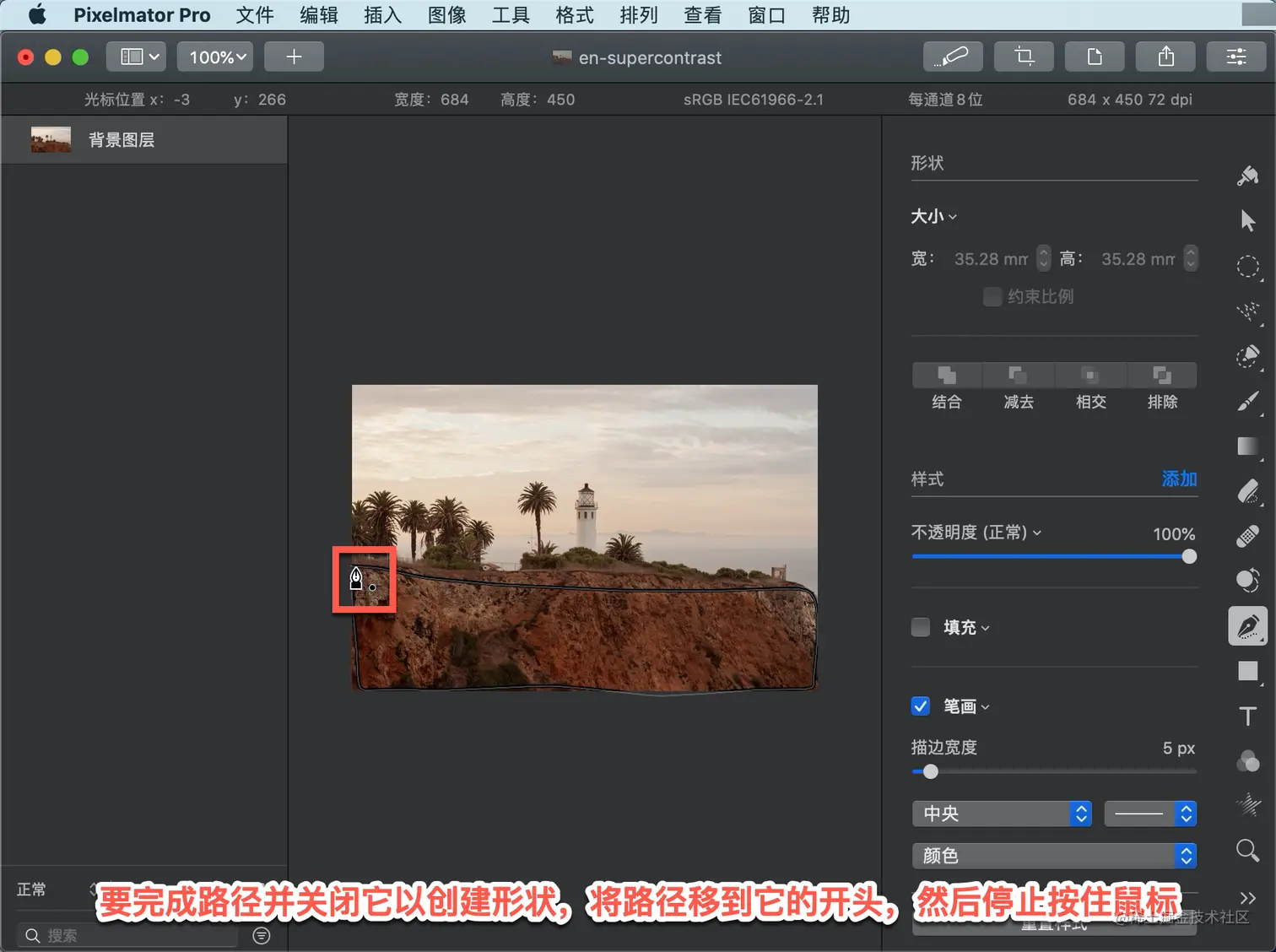This screenshot has width=1276, height=952.
Task: Enable the 填充 fill checkbox
Action: 921,627
